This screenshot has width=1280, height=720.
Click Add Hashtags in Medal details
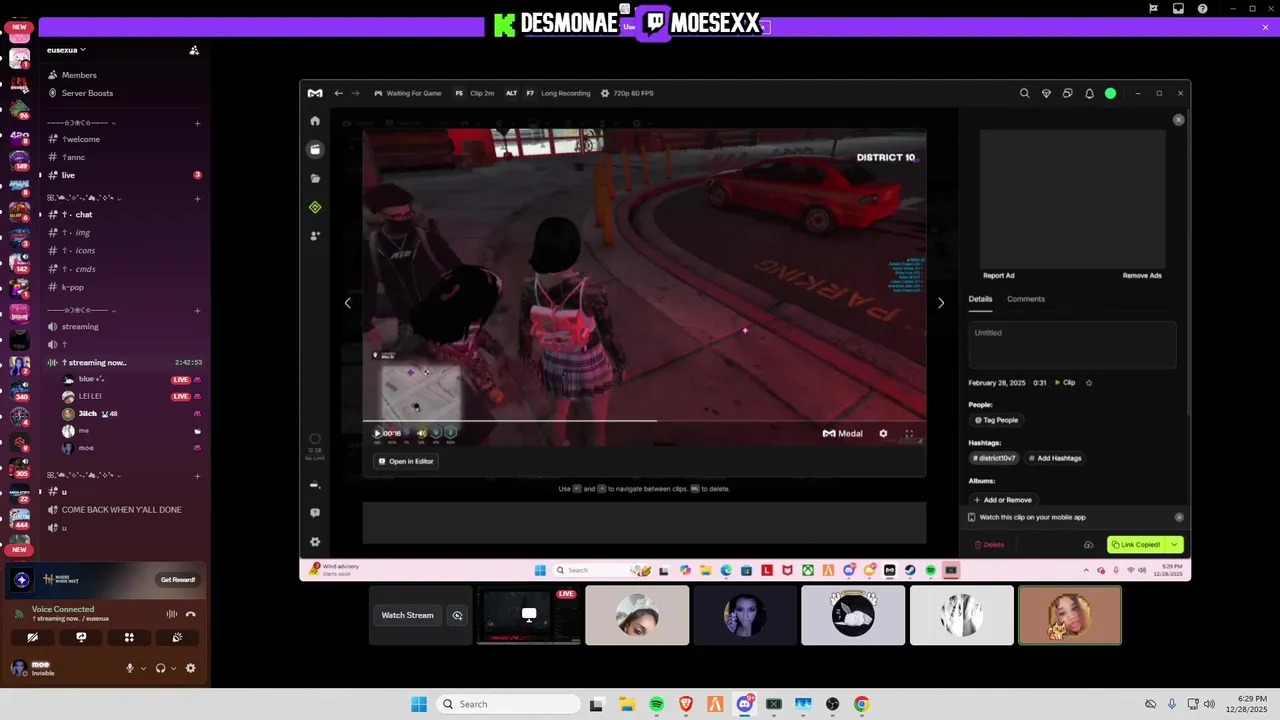[1055, 458]
